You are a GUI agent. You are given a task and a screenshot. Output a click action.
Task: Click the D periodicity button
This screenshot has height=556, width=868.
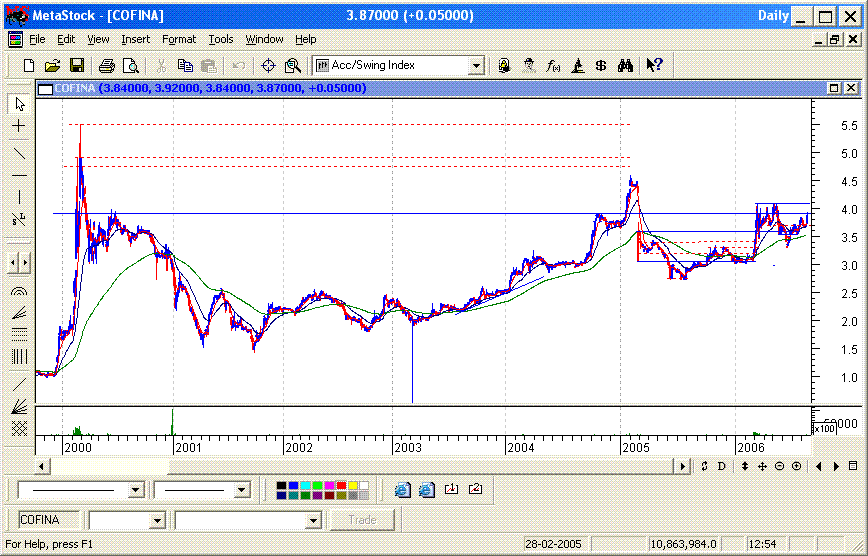tap(721, 466)
